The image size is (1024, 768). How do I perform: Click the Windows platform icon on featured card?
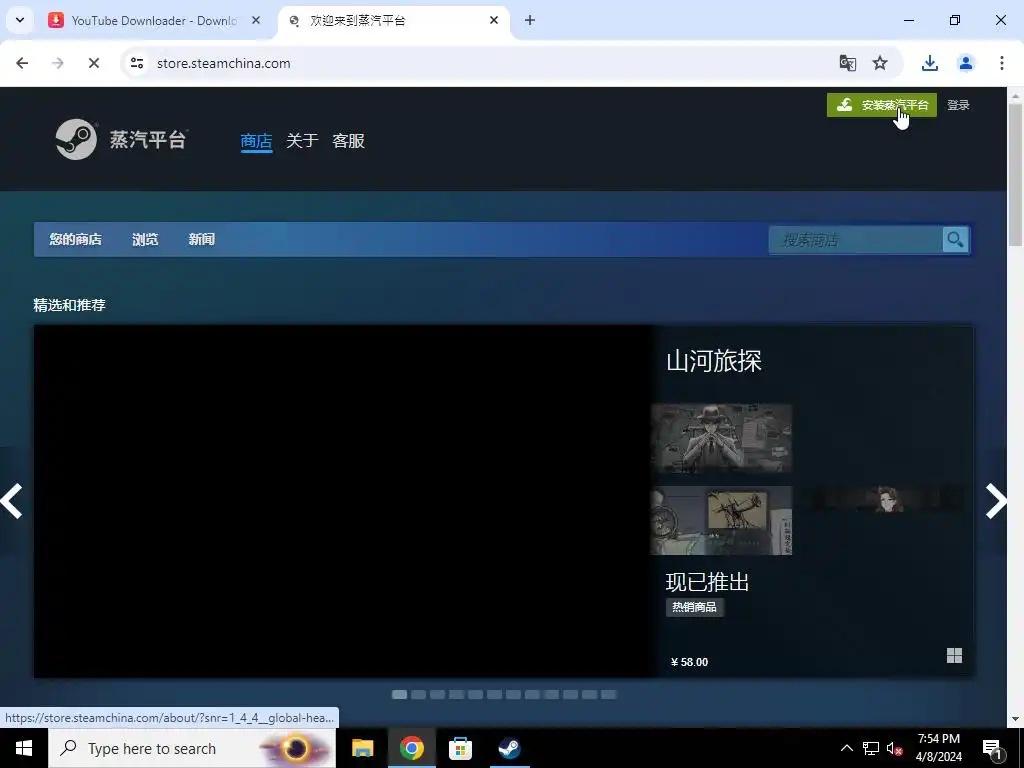(x=954, y=656)
